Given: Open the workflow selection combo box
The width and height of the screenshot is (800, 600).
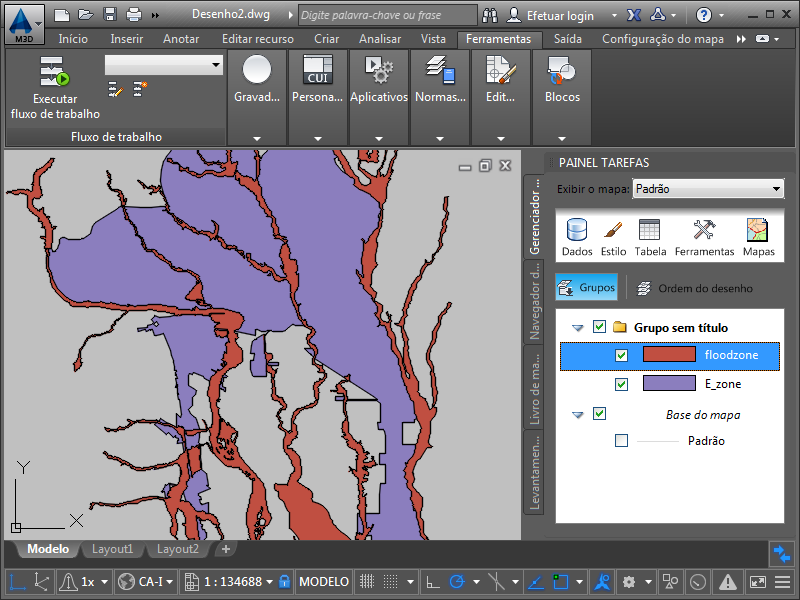Looking at the screenshot, I should [164, 64].
